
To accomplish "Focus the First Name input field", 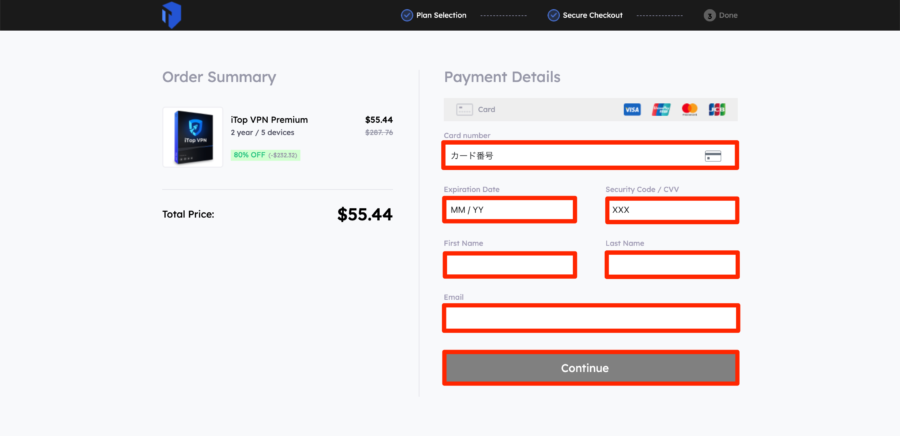I will [x=509, y=264].
